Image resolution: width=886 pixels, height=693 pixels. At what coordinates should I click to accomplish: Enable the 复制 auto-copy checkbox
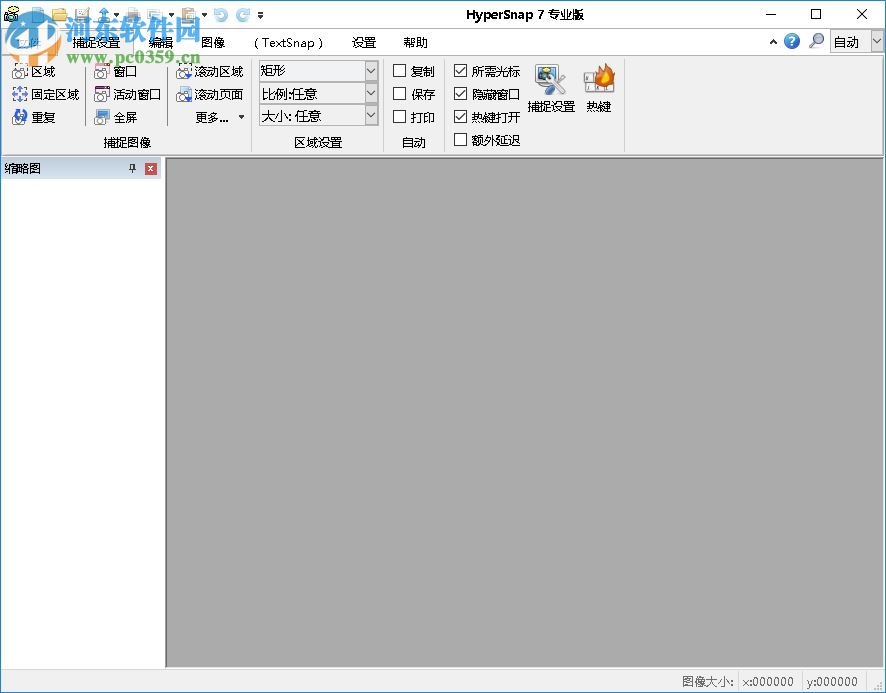[399, 71]
